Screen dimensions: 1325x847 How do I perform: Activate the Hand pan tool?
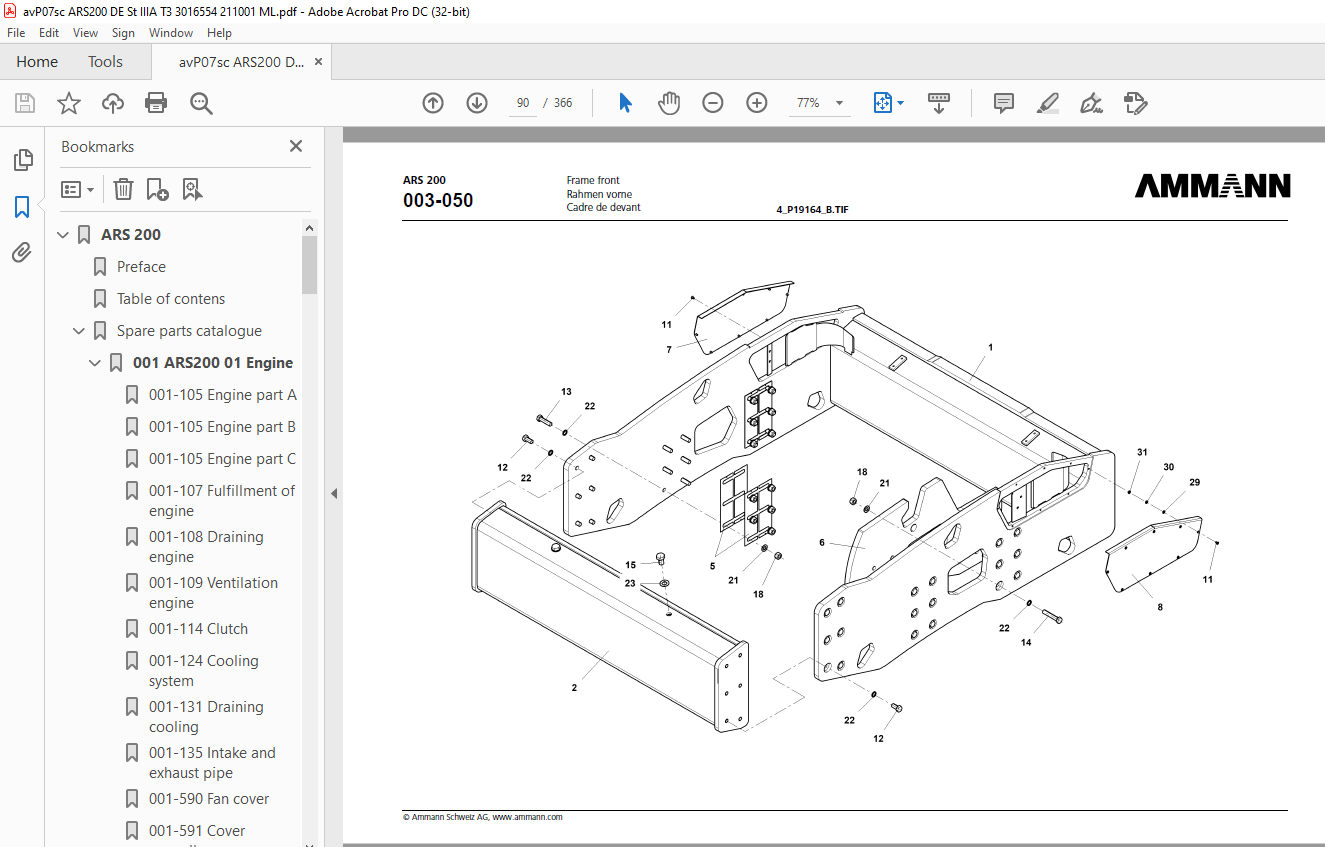click(x=669, y=103)
